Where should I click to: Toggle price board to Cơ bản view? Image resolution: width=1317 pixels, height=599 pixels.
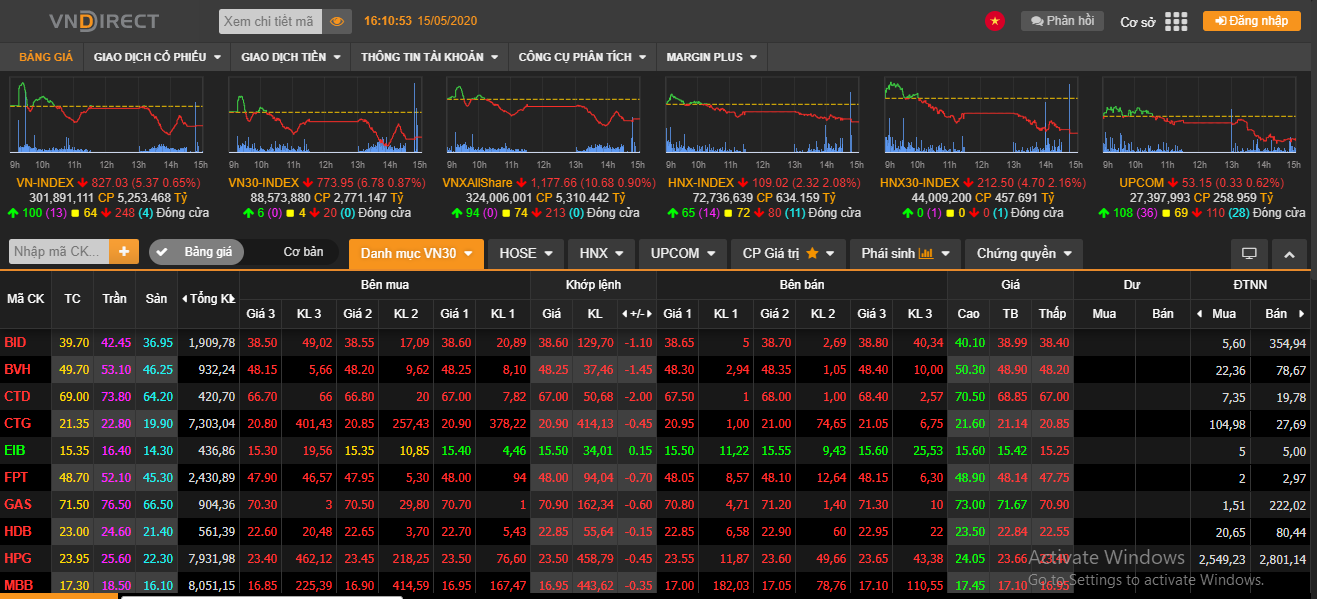[303, 252]
